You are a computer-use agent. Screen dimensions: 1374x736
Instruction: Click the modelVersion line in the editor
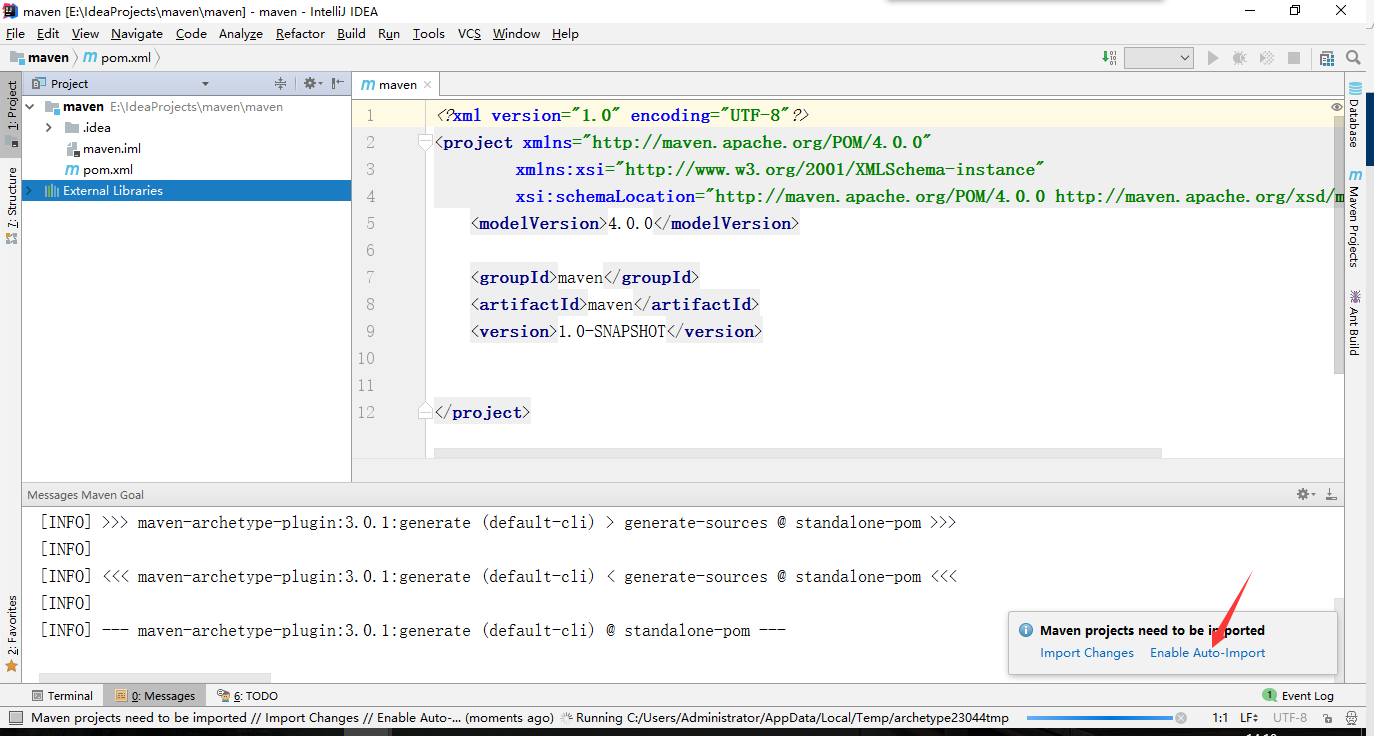635,223
